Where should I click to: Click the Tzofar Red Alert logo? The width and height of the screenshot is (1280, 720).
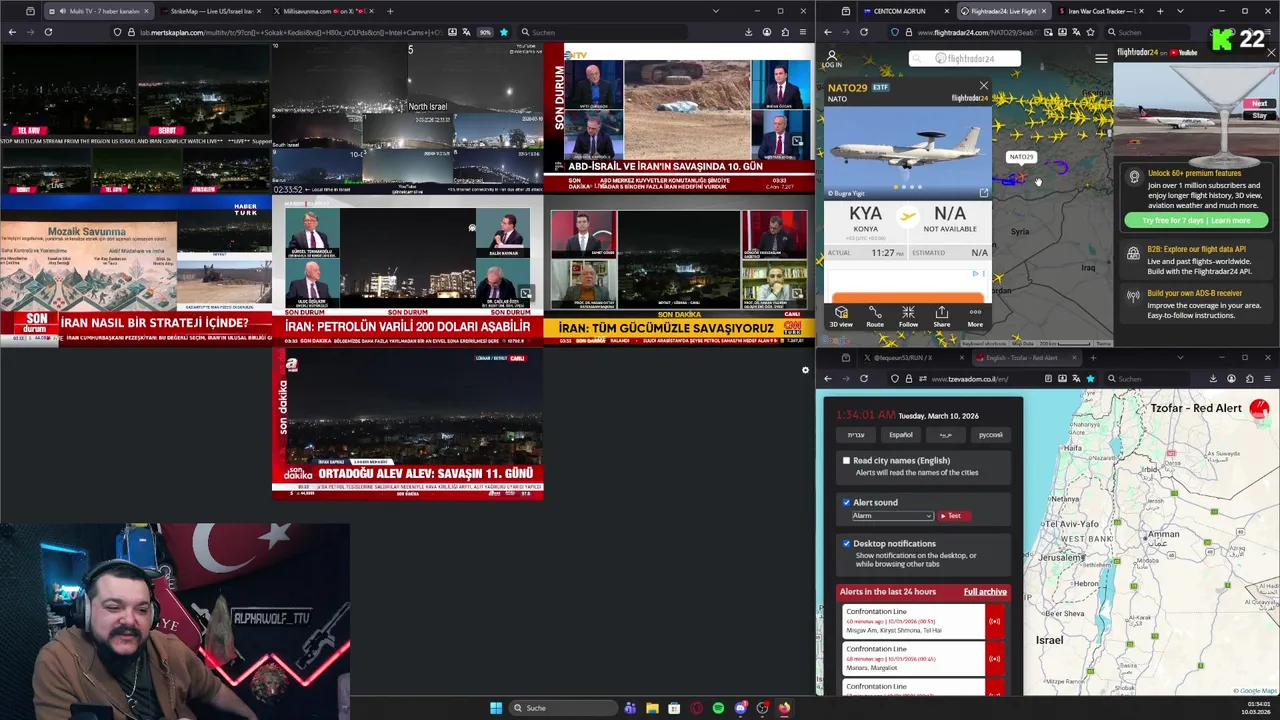coord(1258,408)
